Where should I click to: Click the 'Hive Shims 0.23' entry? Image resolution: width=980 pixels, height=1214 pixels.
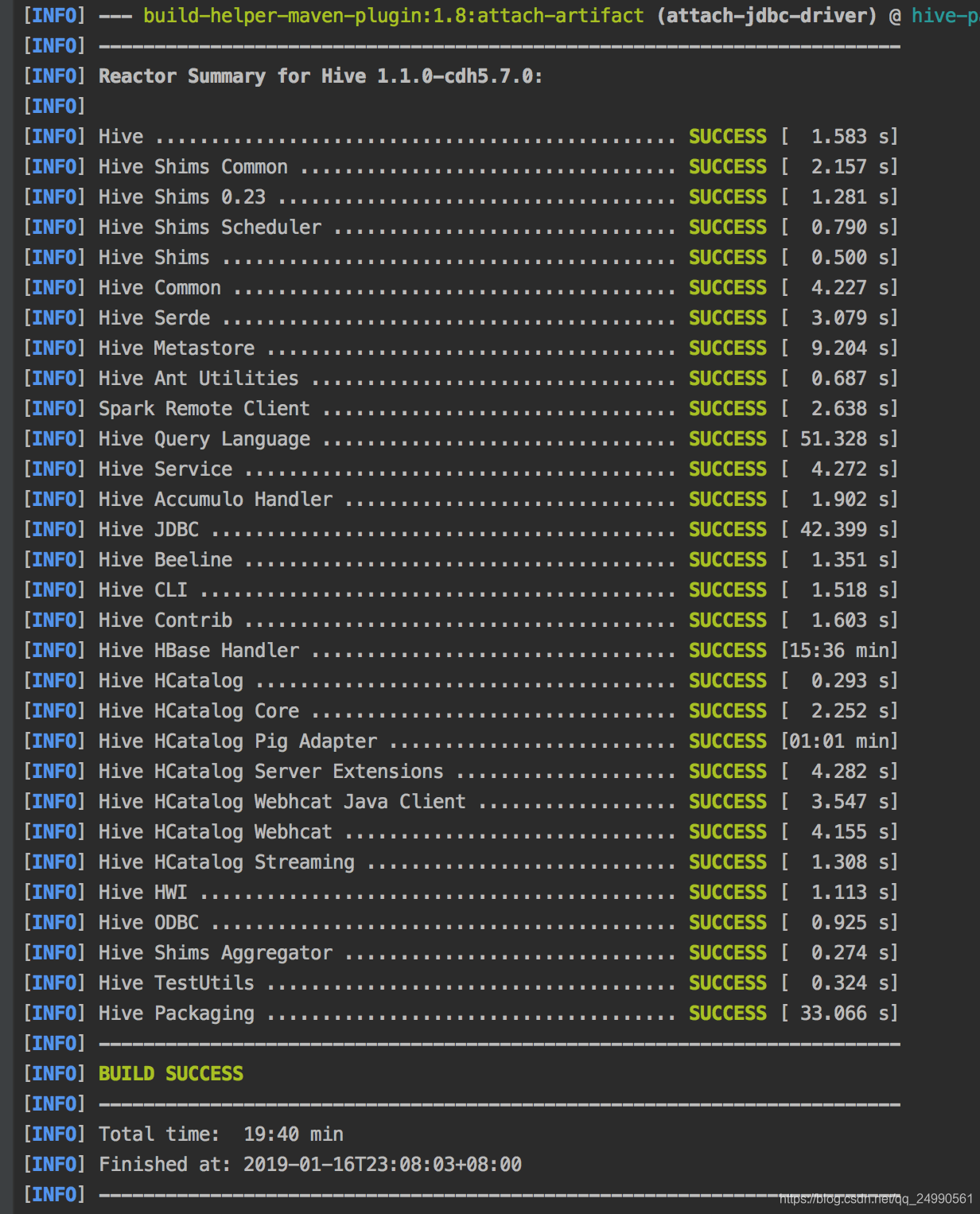tap(182, 197)
